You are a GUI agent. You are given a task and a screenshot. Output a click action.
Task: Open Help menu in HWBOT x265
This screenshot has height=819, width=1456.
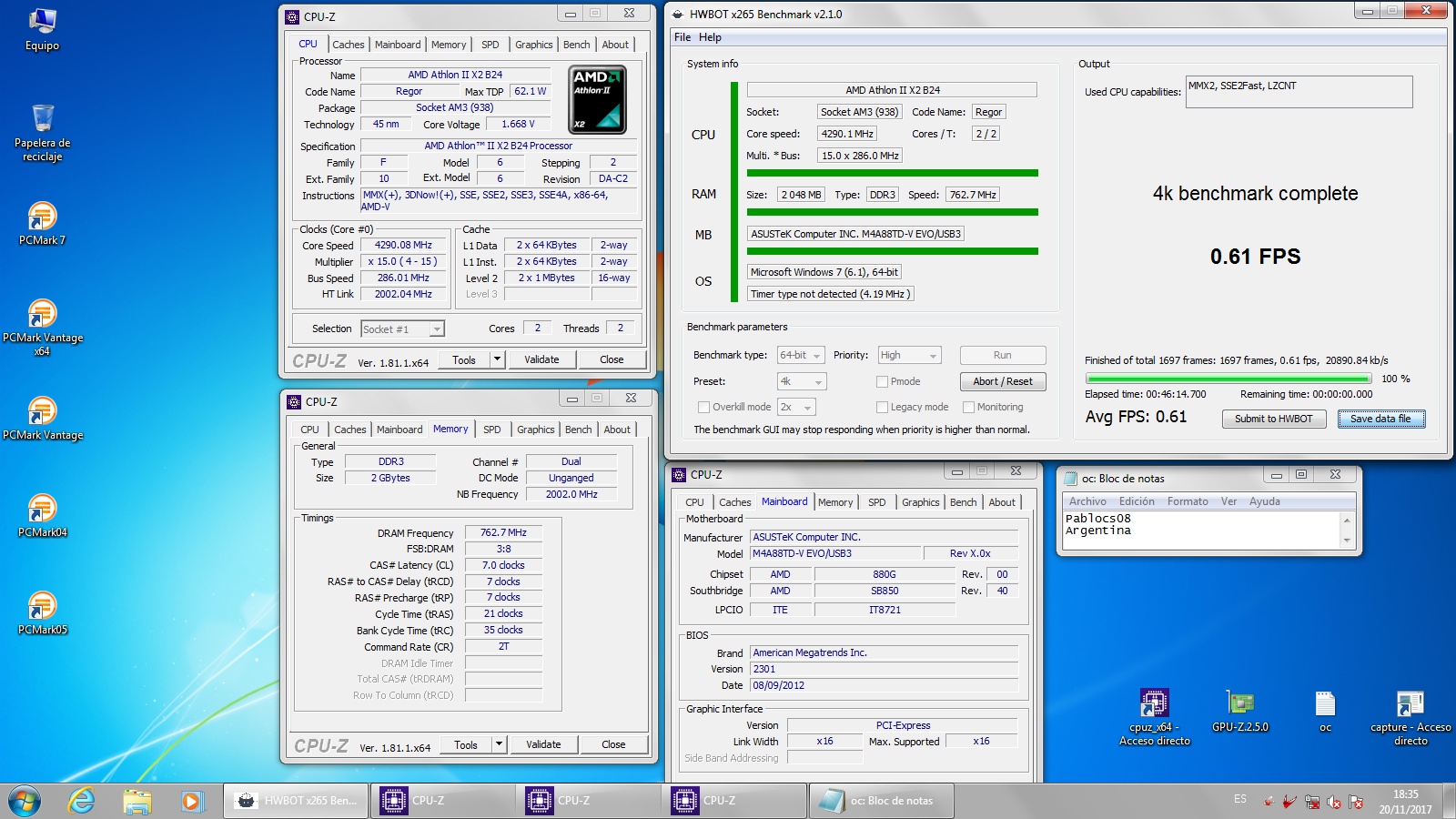[x=710, y=37]
